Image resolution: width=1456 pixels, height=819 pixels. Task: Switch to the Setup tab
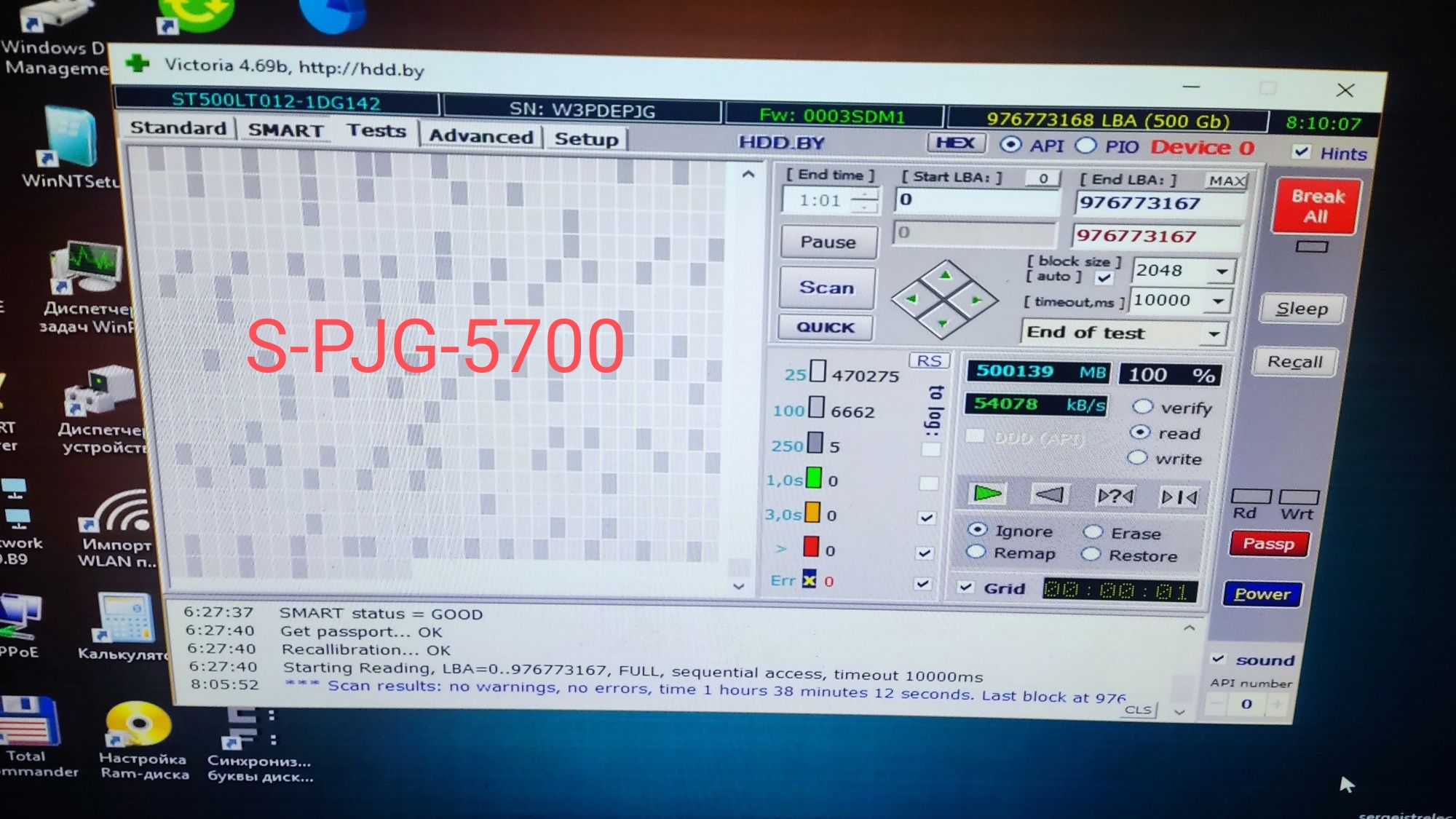(586, 138)
